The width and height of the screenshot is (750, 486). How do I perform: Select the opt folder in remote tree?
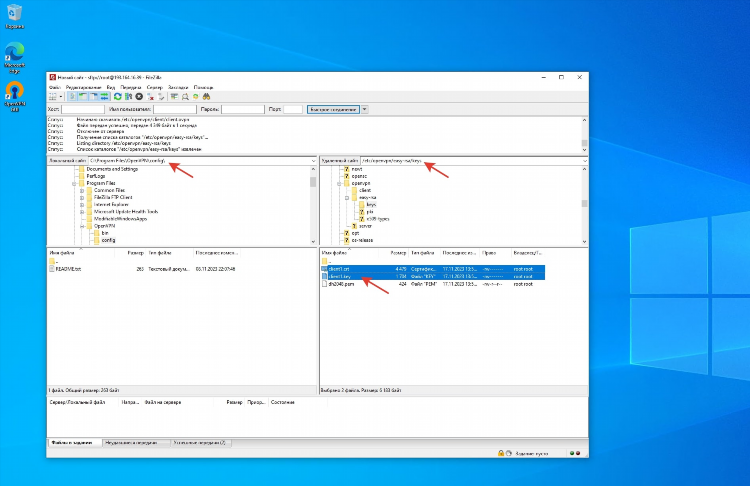(355, 233)
